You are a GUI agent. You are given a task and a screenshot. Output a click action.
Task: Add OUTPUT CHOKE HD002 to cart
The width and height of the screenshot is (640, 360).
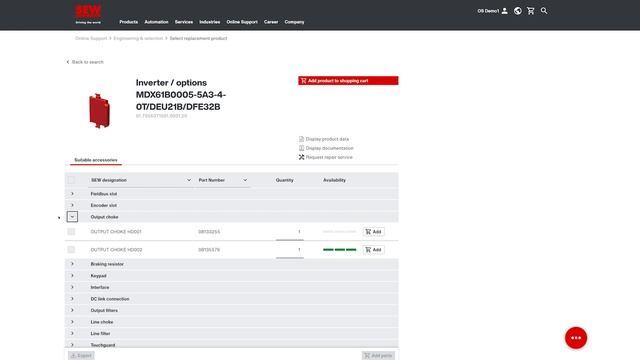click(x=373, y=250)
